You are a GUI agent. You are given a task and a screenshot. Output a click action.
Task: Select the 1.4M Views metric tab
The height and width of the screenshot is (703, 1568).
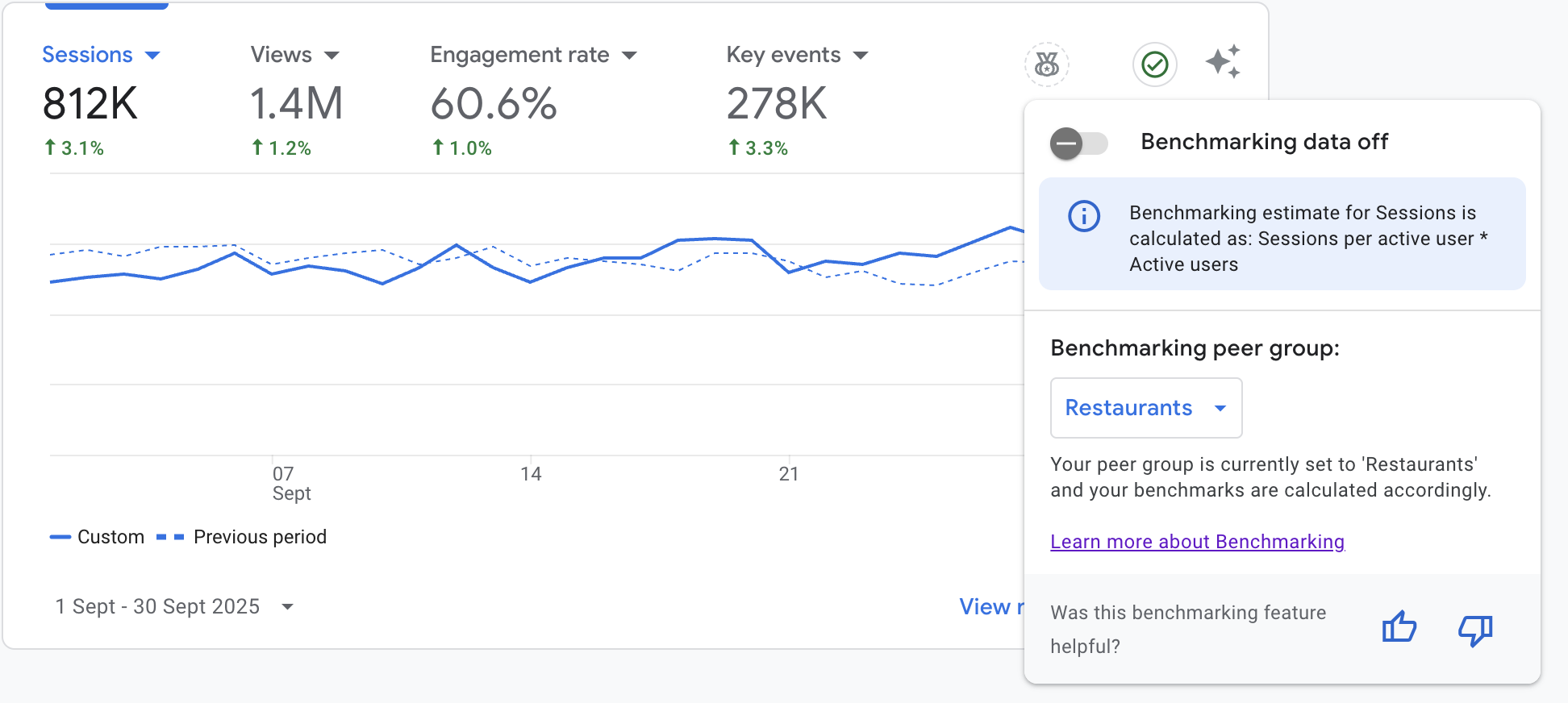[x=296, y=105]
